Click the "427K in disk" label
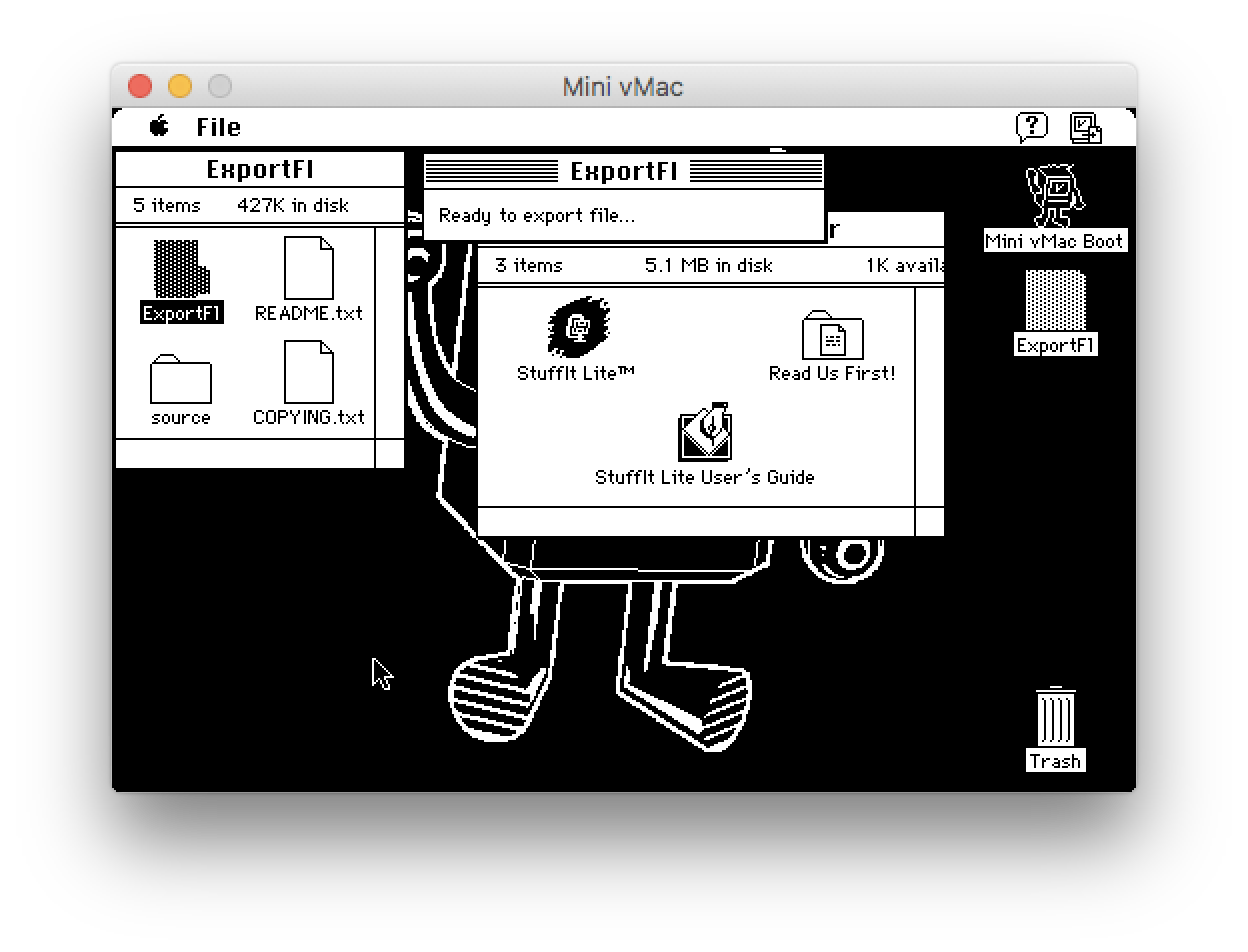Screen dimensions: 1248x952 click(293, 205)
